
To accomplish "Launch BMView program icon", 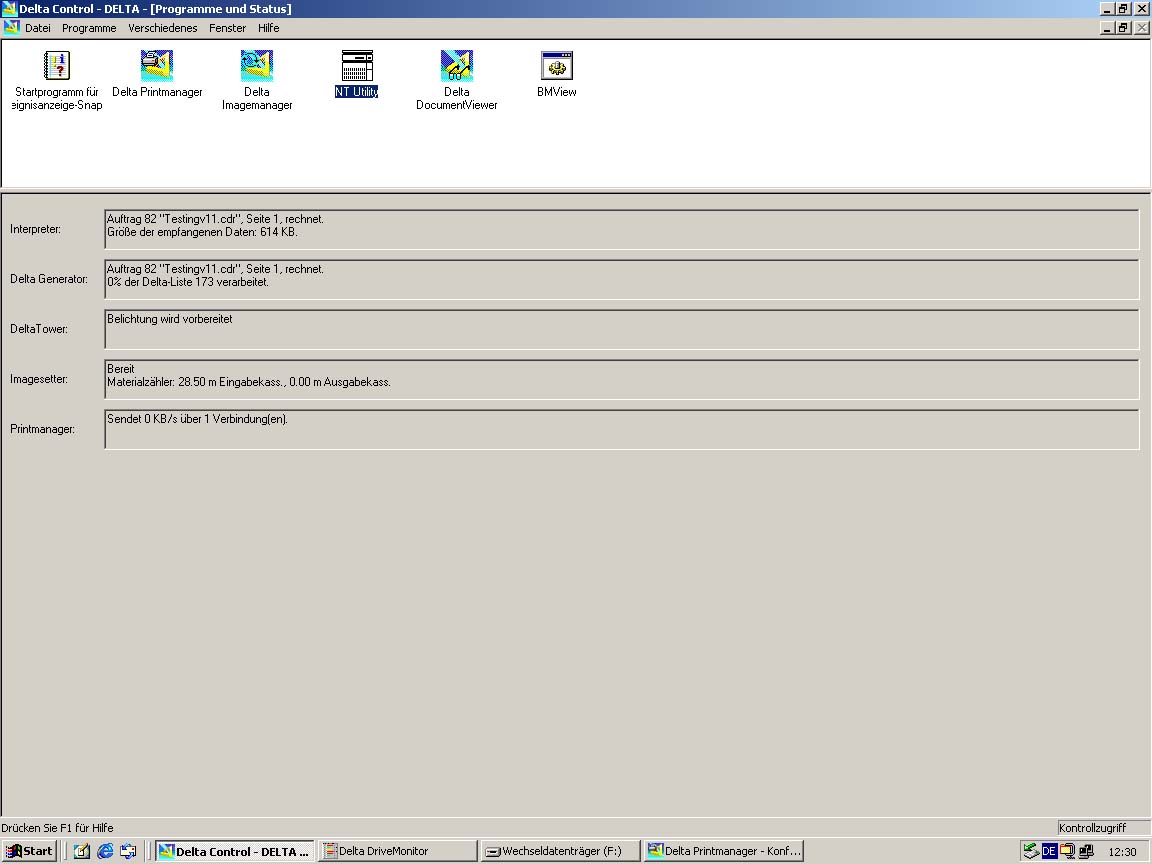I will [x=556, y=66].
